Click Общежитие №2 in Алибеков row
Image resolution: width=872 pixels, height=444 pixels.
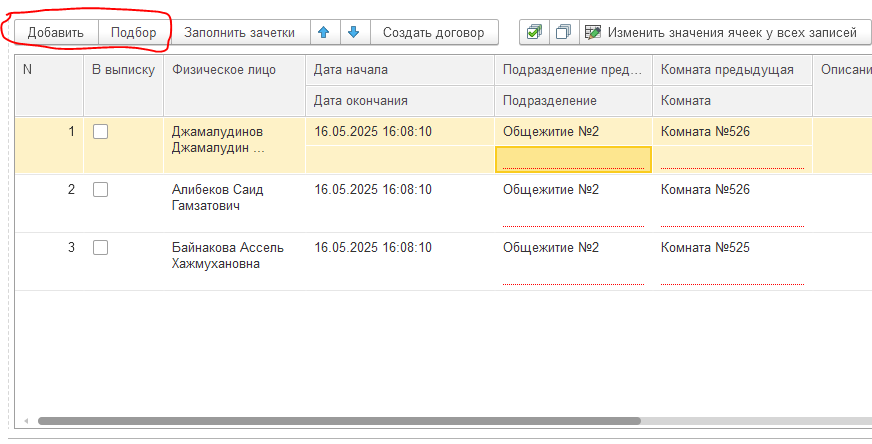(551, 190)
